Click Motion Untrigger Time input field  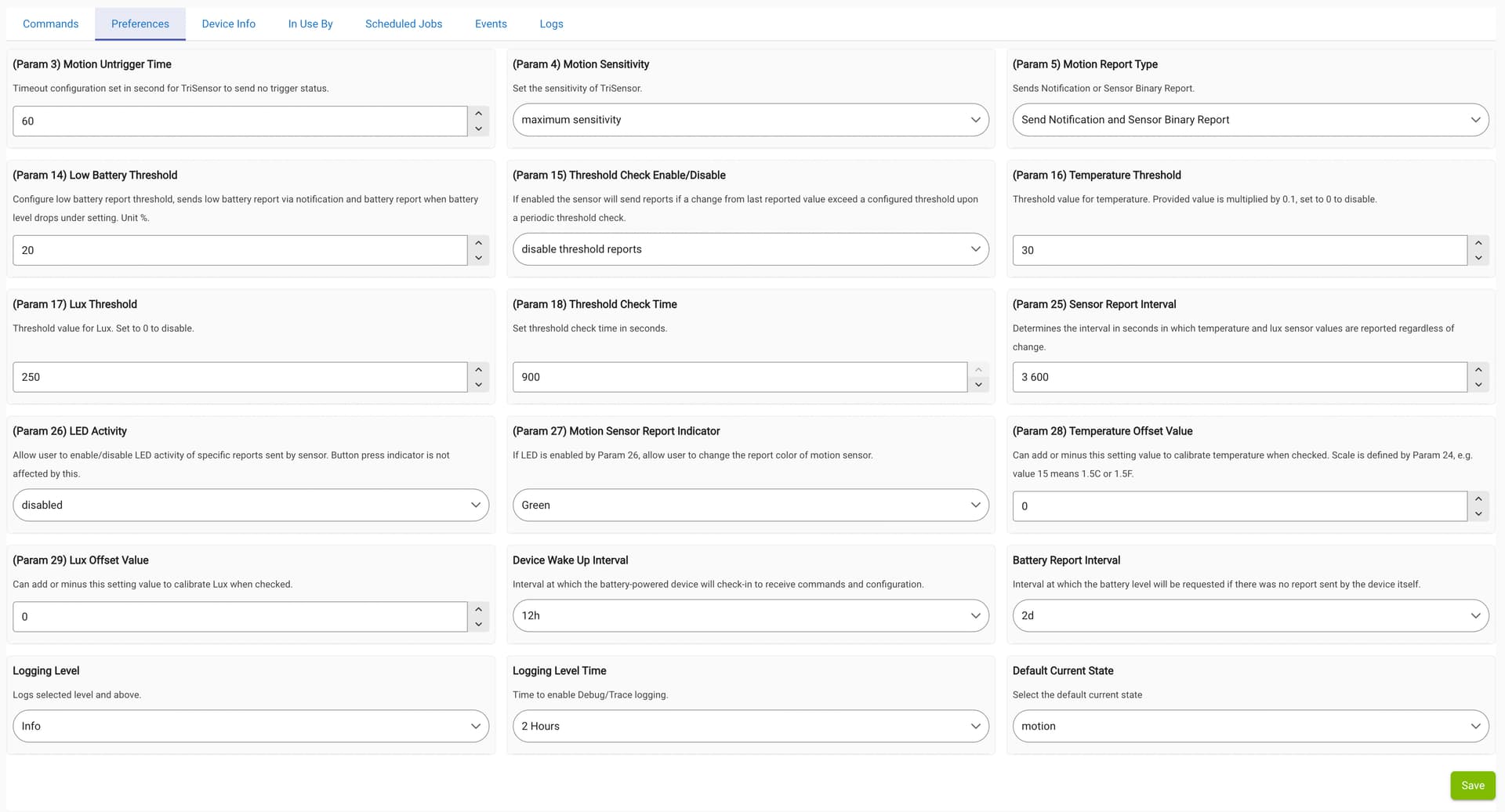click(x=240, y=121)
